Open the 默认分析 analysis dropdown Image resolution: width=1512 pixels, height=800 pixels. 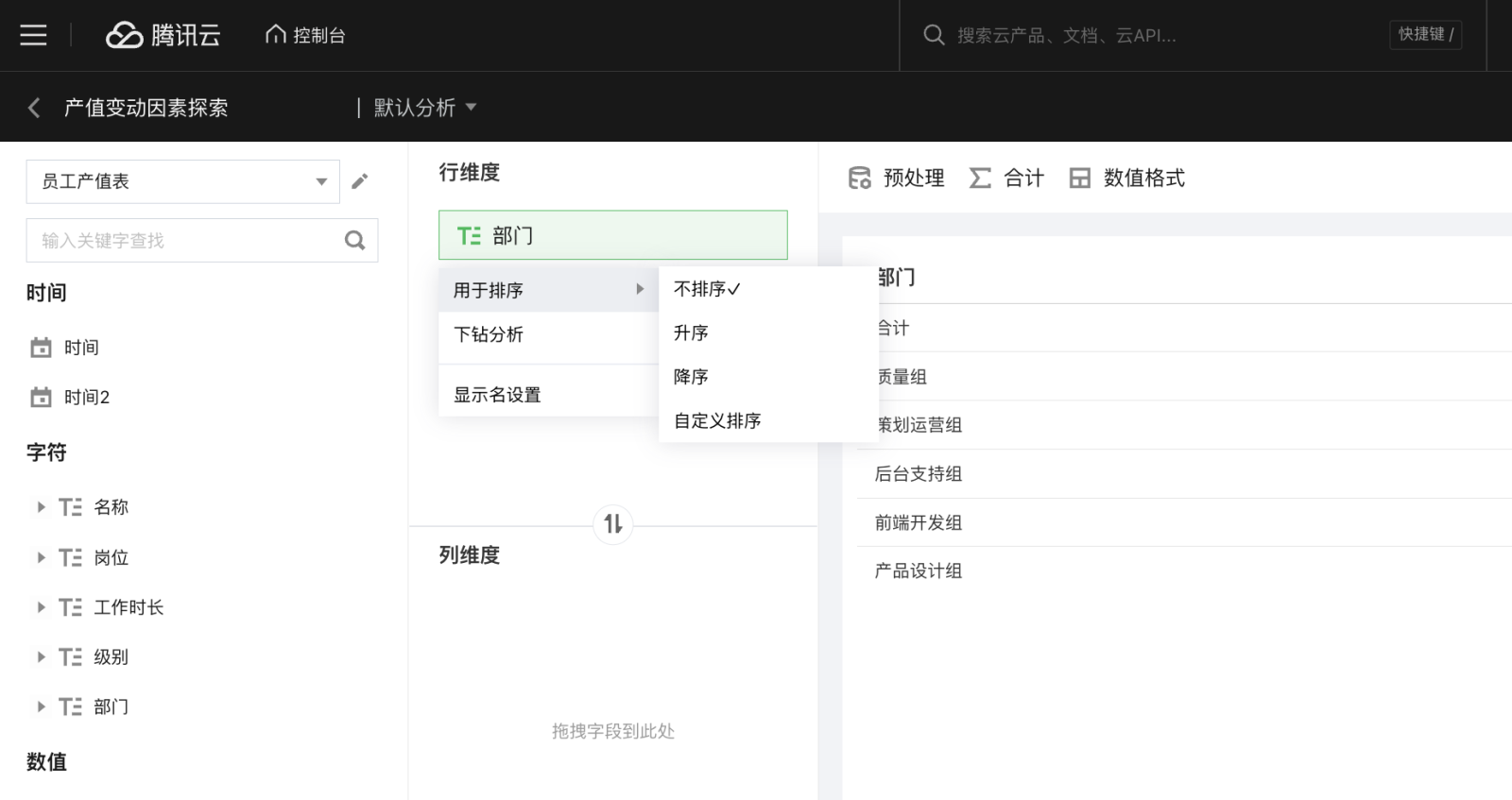pos(425,108)
